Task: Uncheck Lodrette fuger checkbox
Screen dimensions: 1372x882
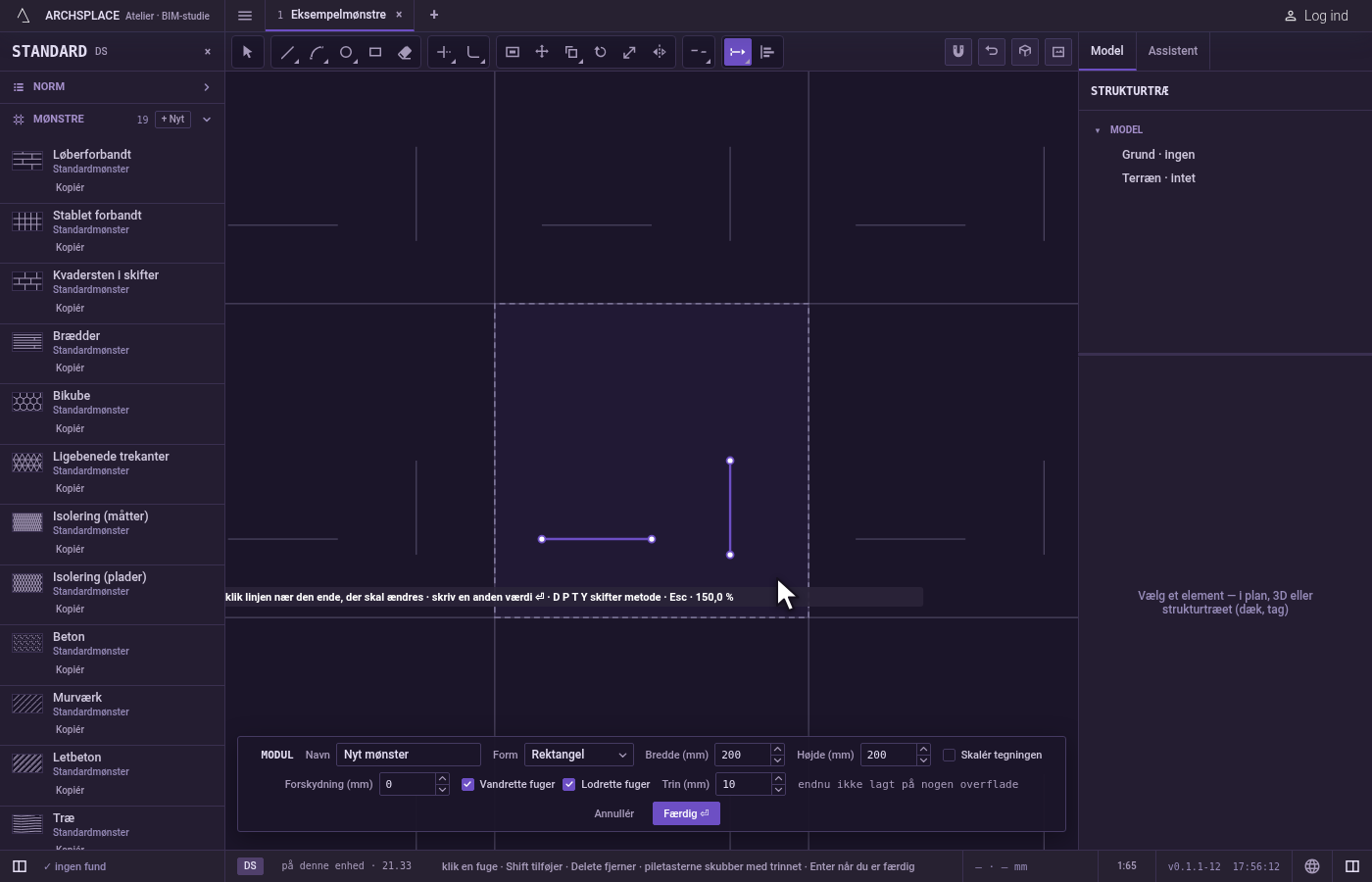Action: tap(568, 784)
